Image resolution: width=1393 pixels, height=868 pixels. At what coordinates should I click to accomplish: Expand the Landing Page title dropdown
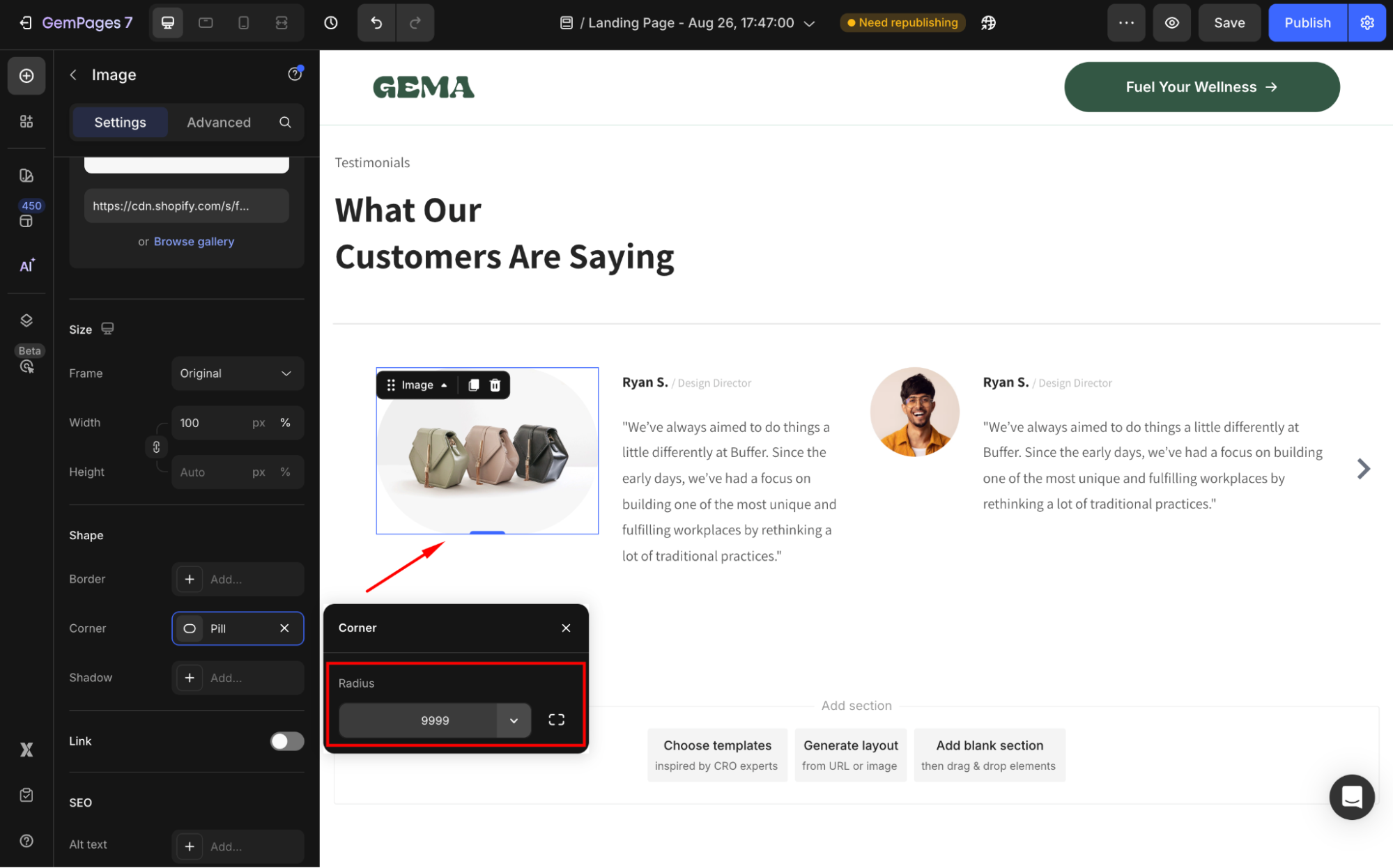pyautogui.click(x=809, y=23)
